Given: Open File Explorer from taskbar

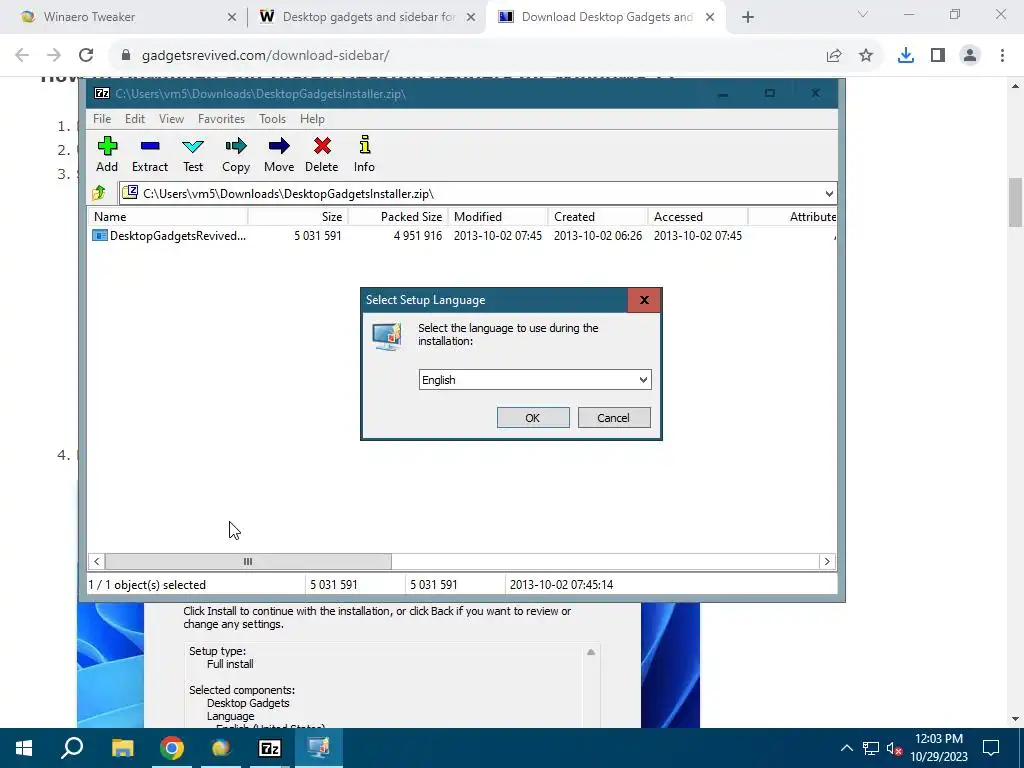Looking at the screenshot, I should [122, 748].
